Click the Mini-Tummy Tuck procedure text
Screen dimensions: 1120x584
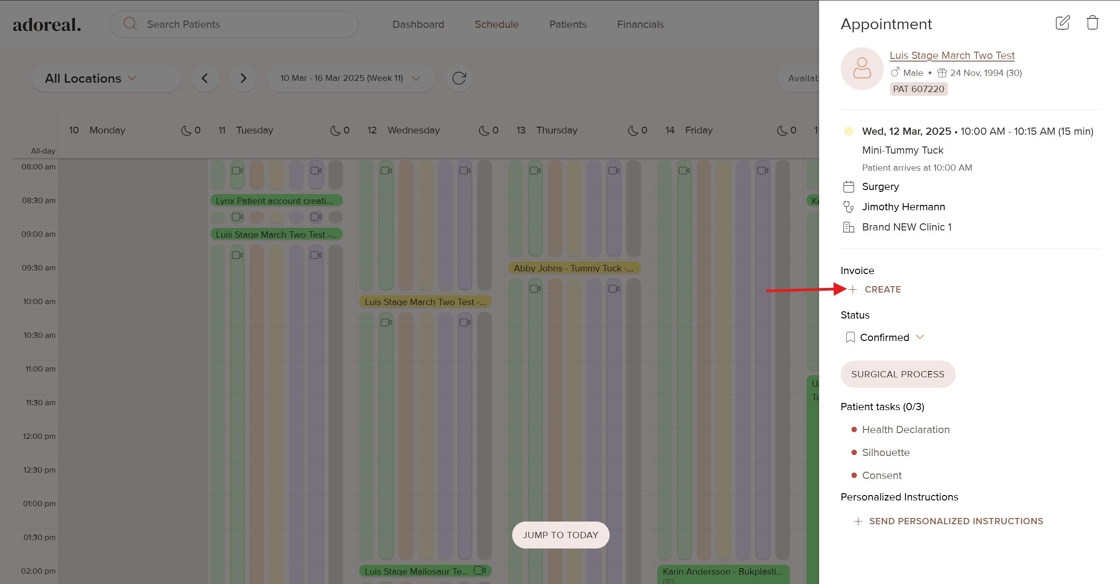902,150
